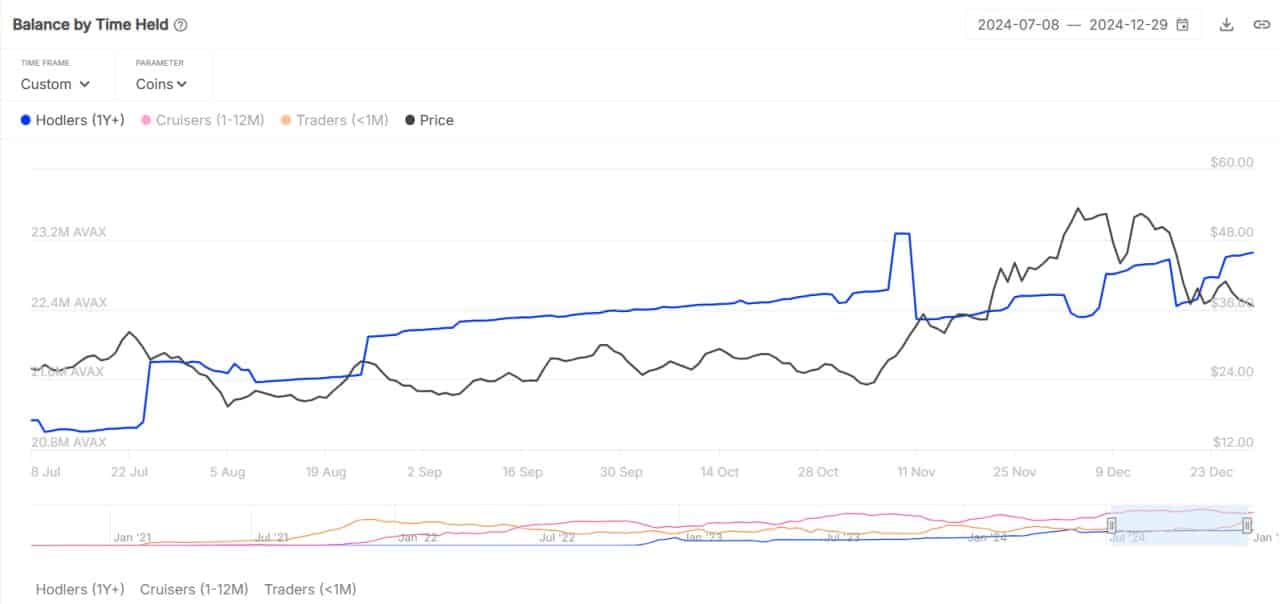Click the left handle of the range navigator
1280x604 pixels.
[x=1111, y=525]
